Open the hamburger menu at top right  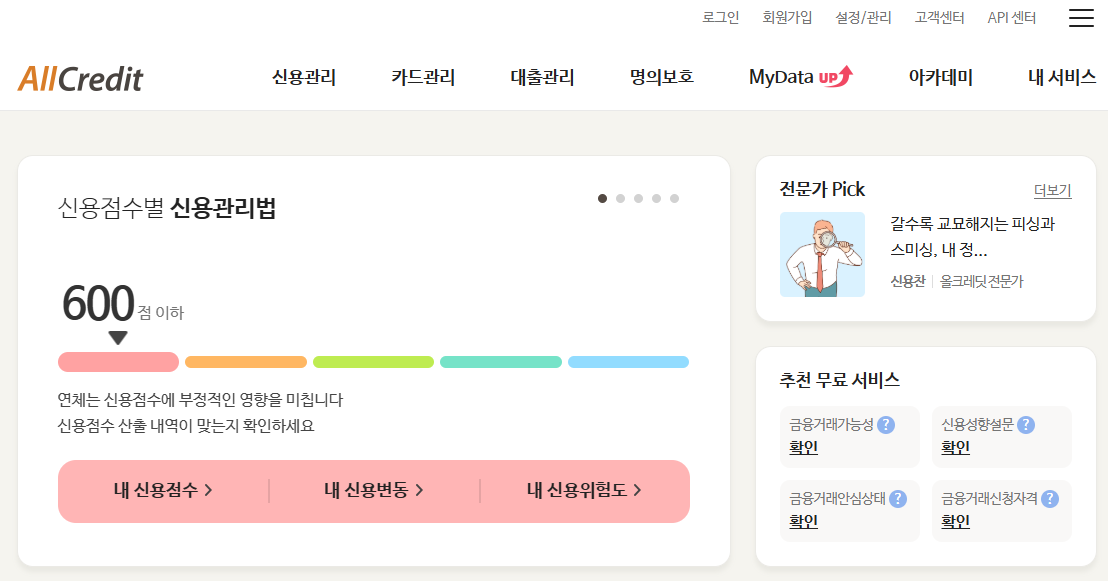coord(1081,17)
